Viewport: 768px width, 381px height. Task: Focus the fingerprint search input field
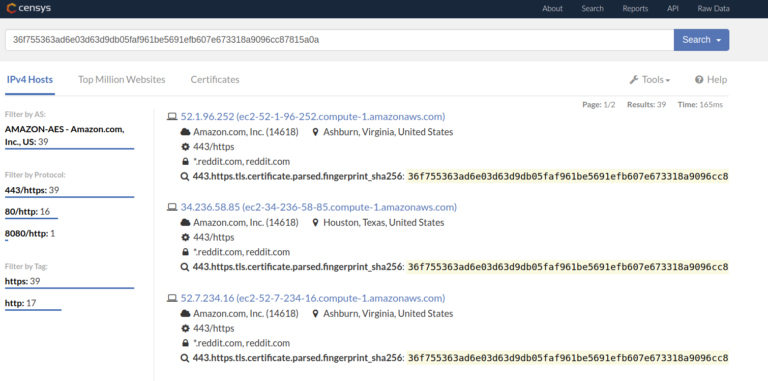click(x=339, y=40)
